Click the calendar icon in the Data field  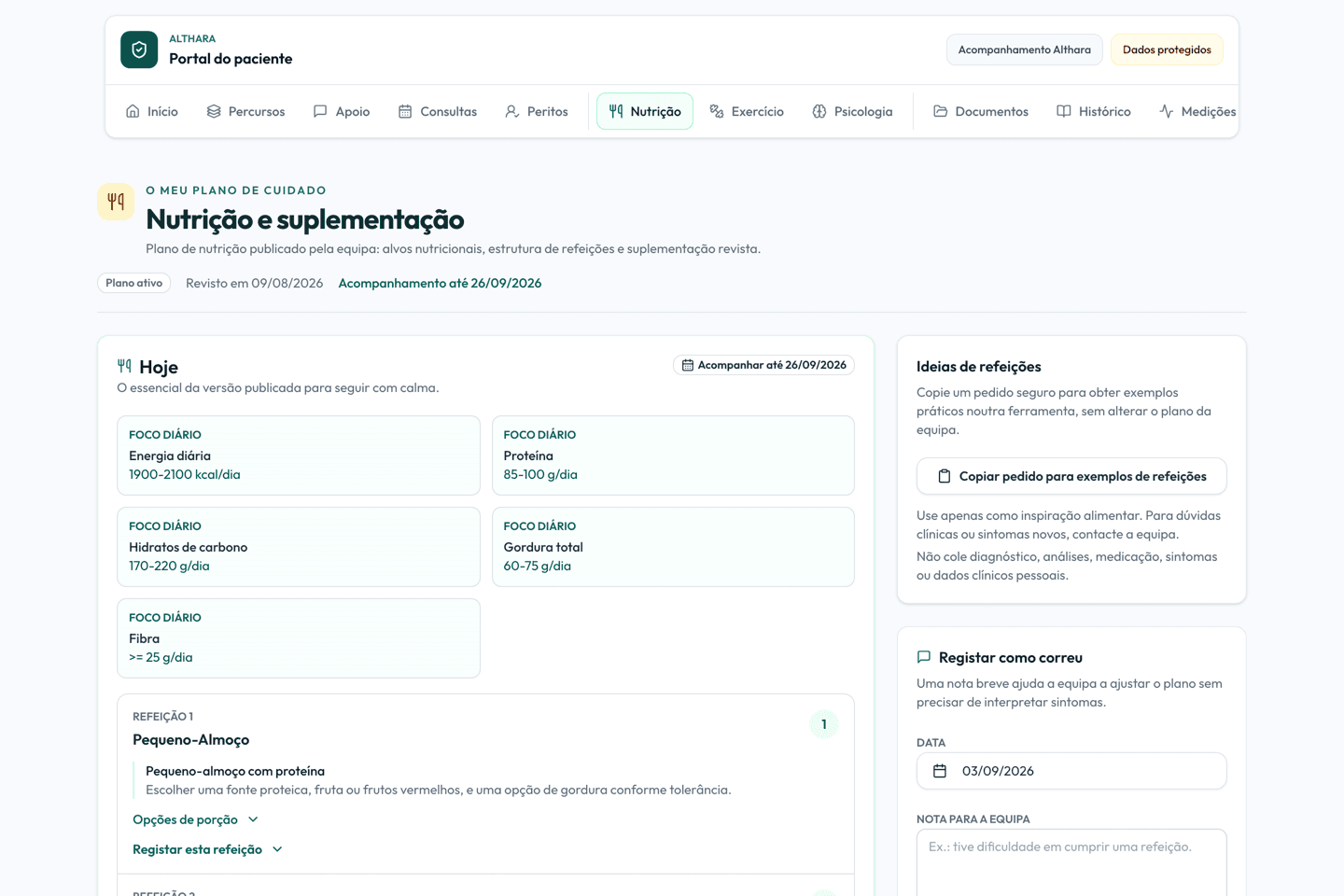(x=940, y=771)
